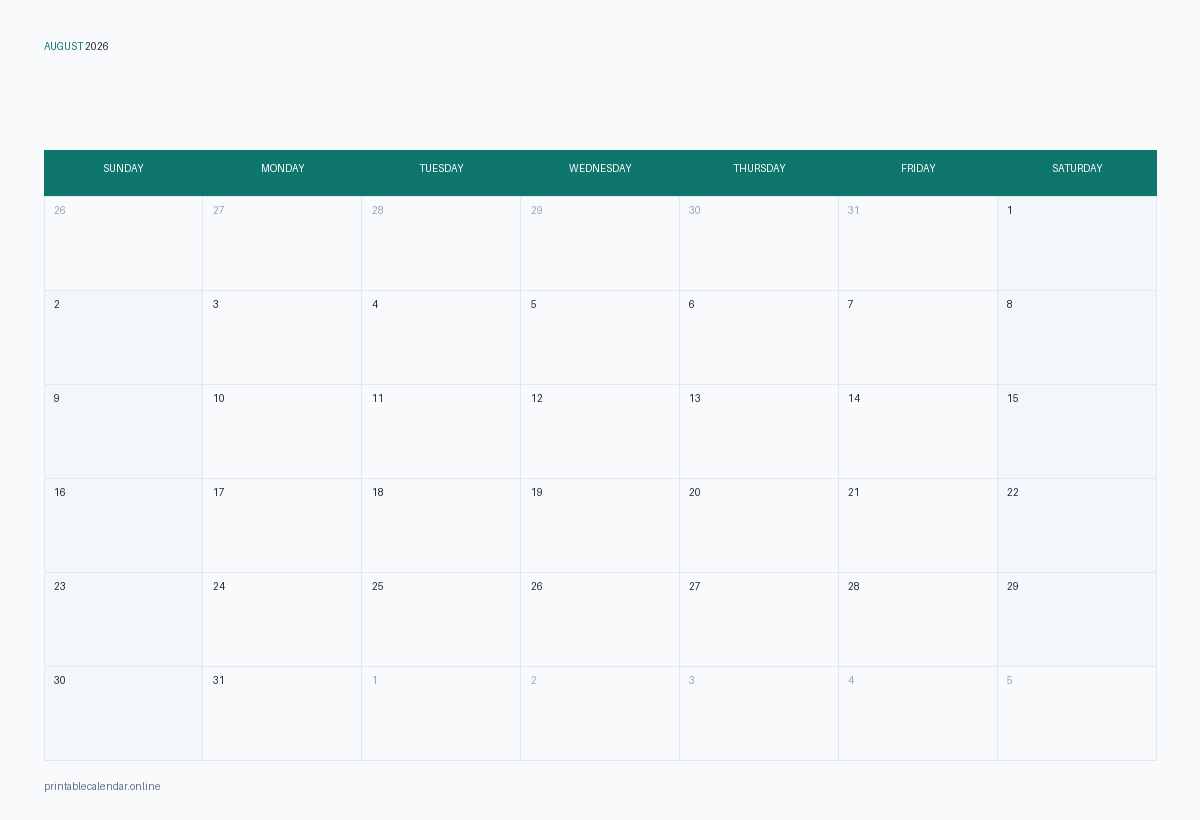Click Sunday August 30 cell
The width and height of the screenshot is (1200, 820).
click(123, 713)
